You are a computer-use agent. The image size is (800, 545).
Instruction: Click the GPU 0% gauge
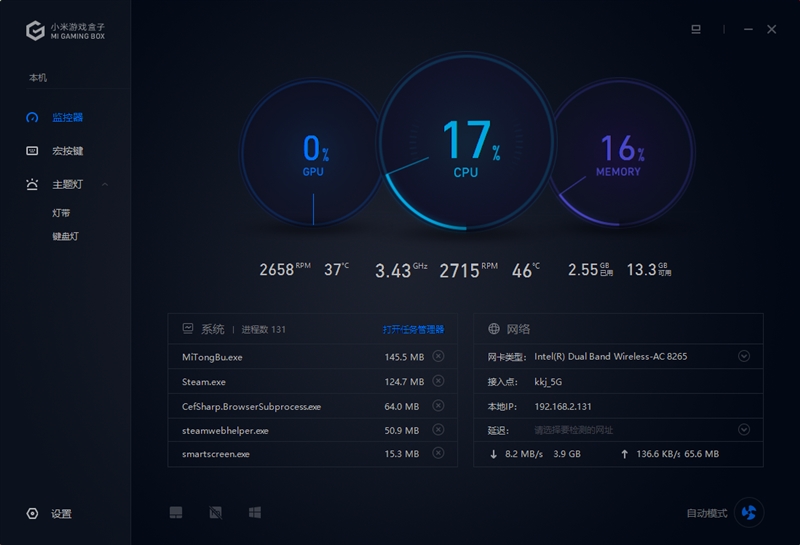pos(313,153)
